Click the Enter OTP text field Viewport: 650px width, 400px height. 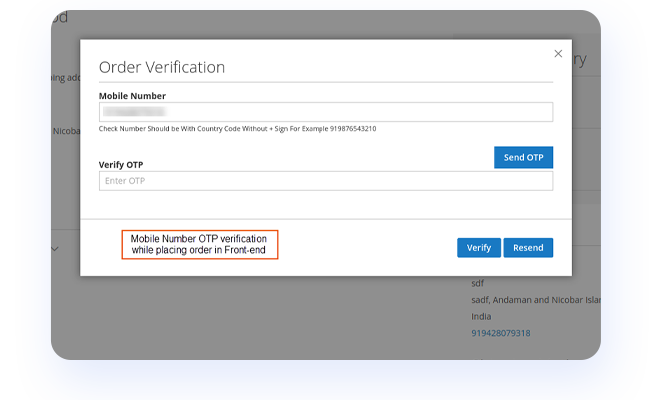tap(325, 181)
